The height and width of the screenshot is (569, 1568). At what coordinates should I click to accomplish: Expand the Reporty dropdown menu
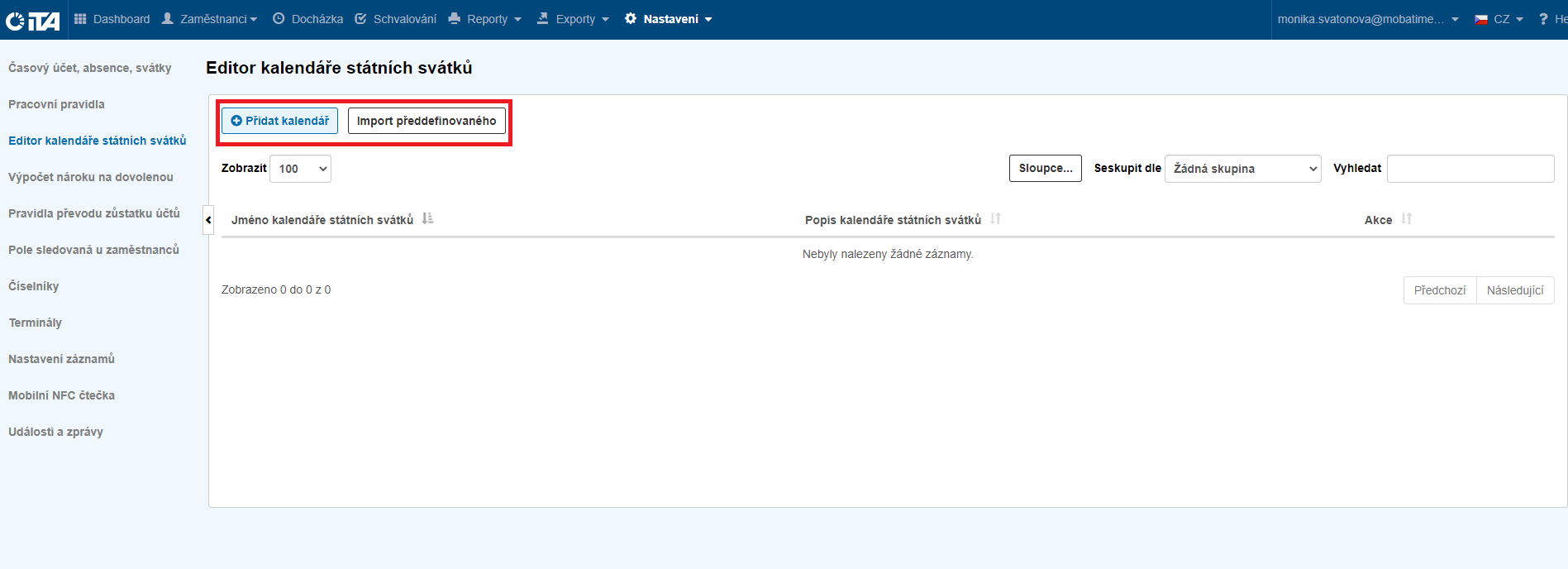[x=485, y=19]
